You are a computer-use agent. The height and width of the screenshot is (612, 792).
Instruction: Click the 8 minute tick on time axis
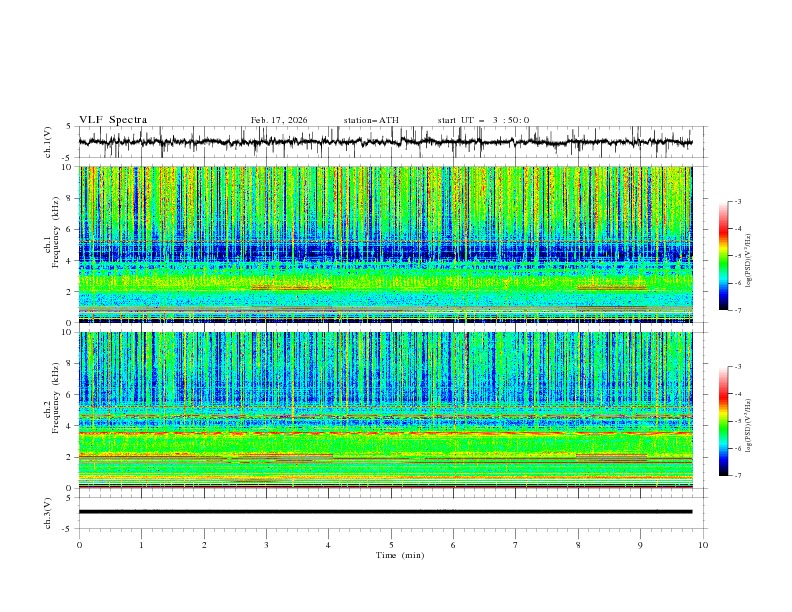tap(578, 545)
